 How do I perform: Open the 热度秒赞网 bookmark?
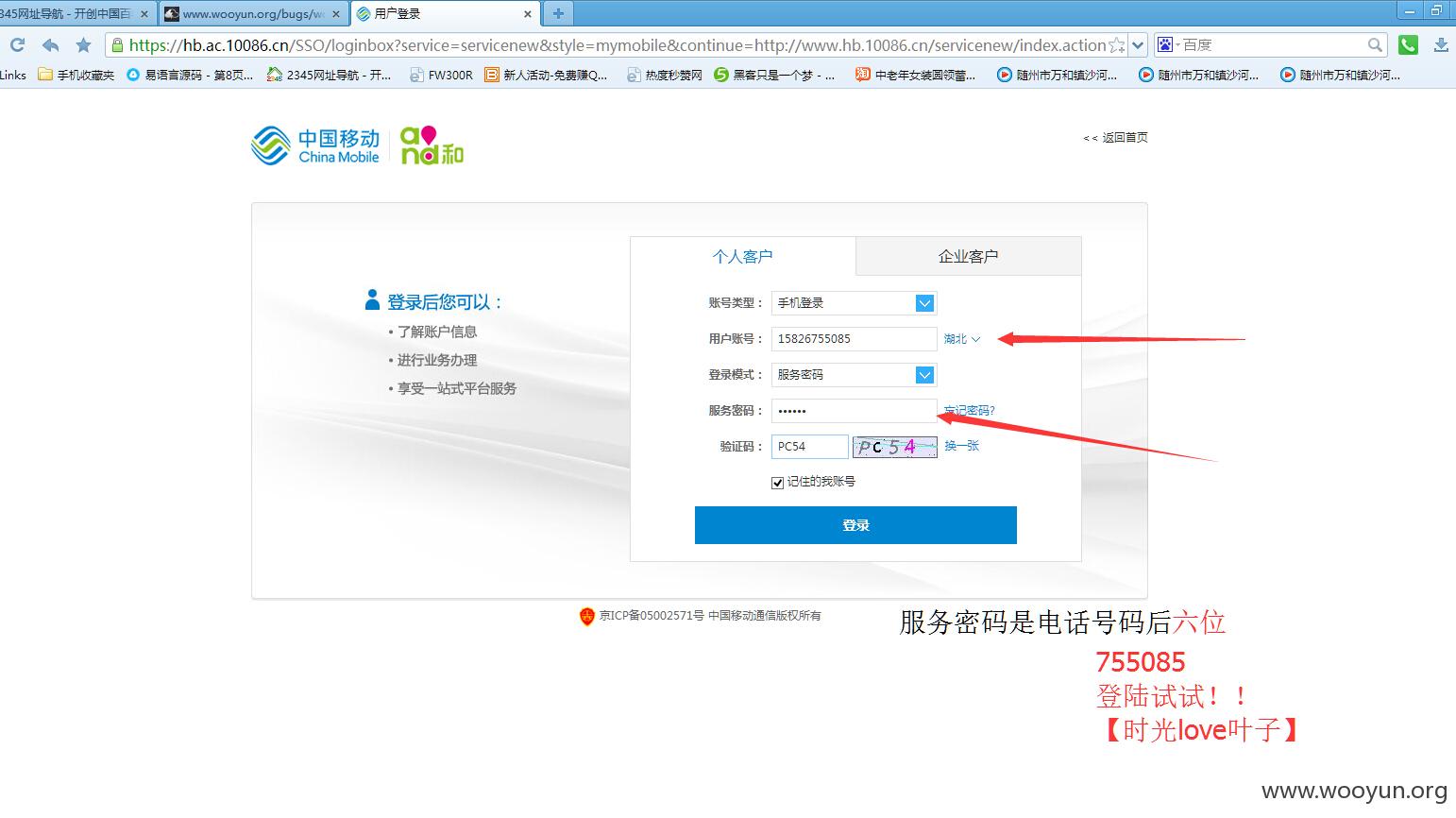[x=665, y=75]
